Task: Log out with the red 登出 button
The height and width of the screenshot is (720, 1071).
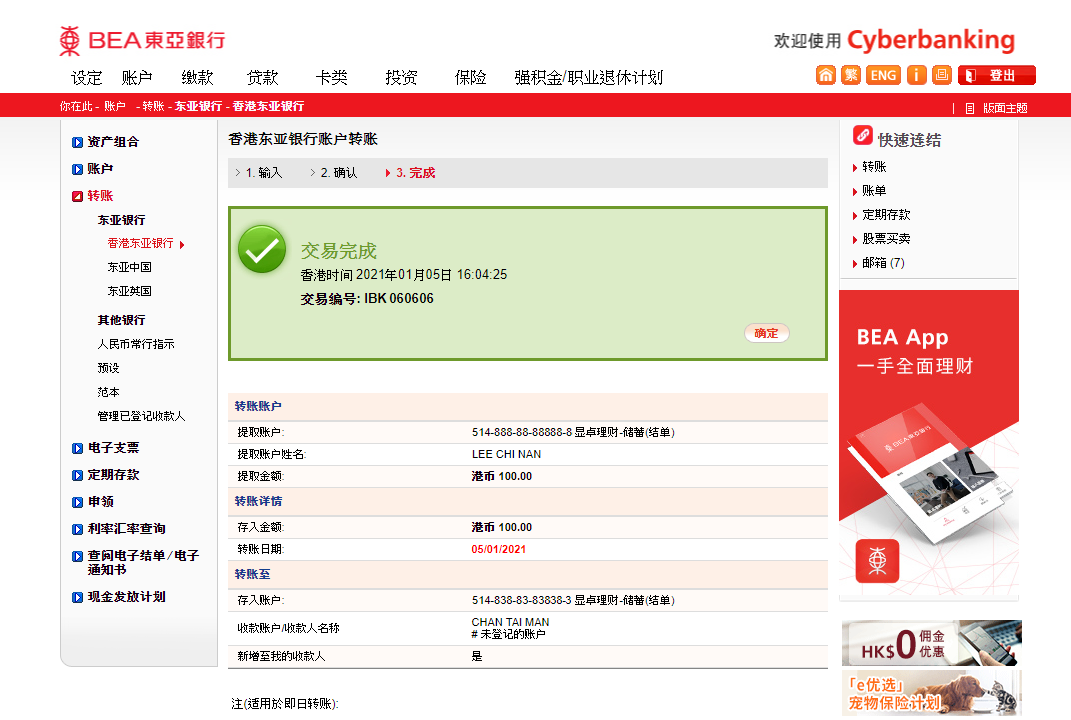Action: (x=997, y=75)
